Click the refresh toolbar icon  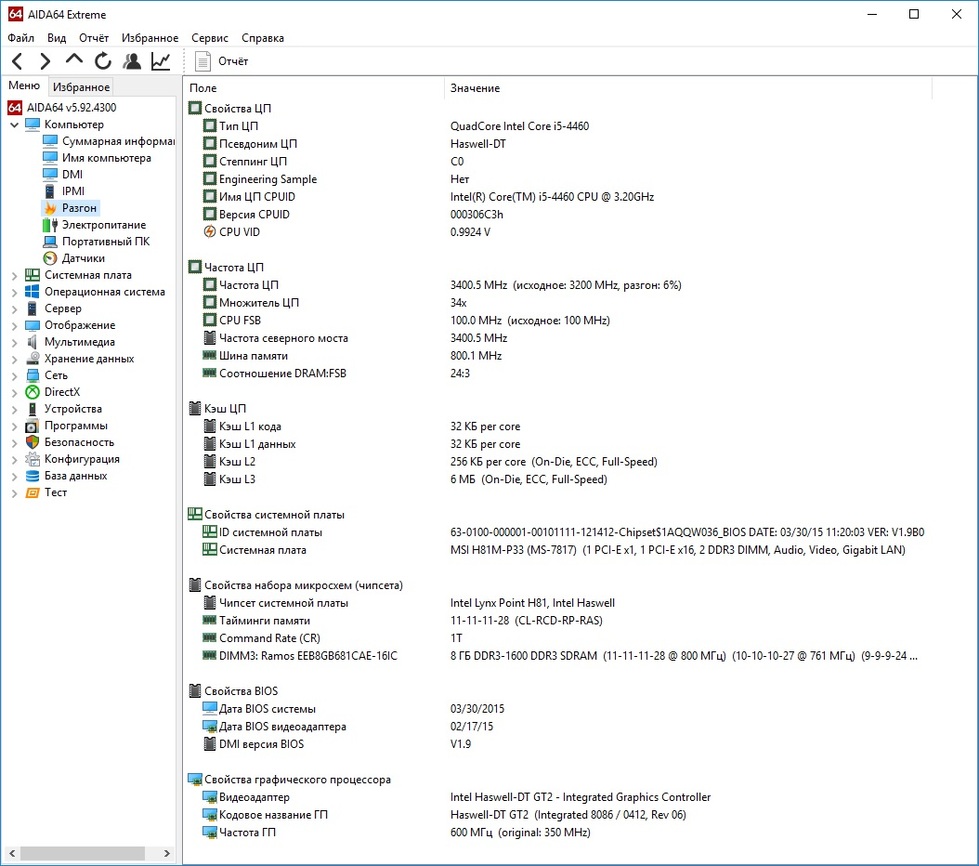103,61
